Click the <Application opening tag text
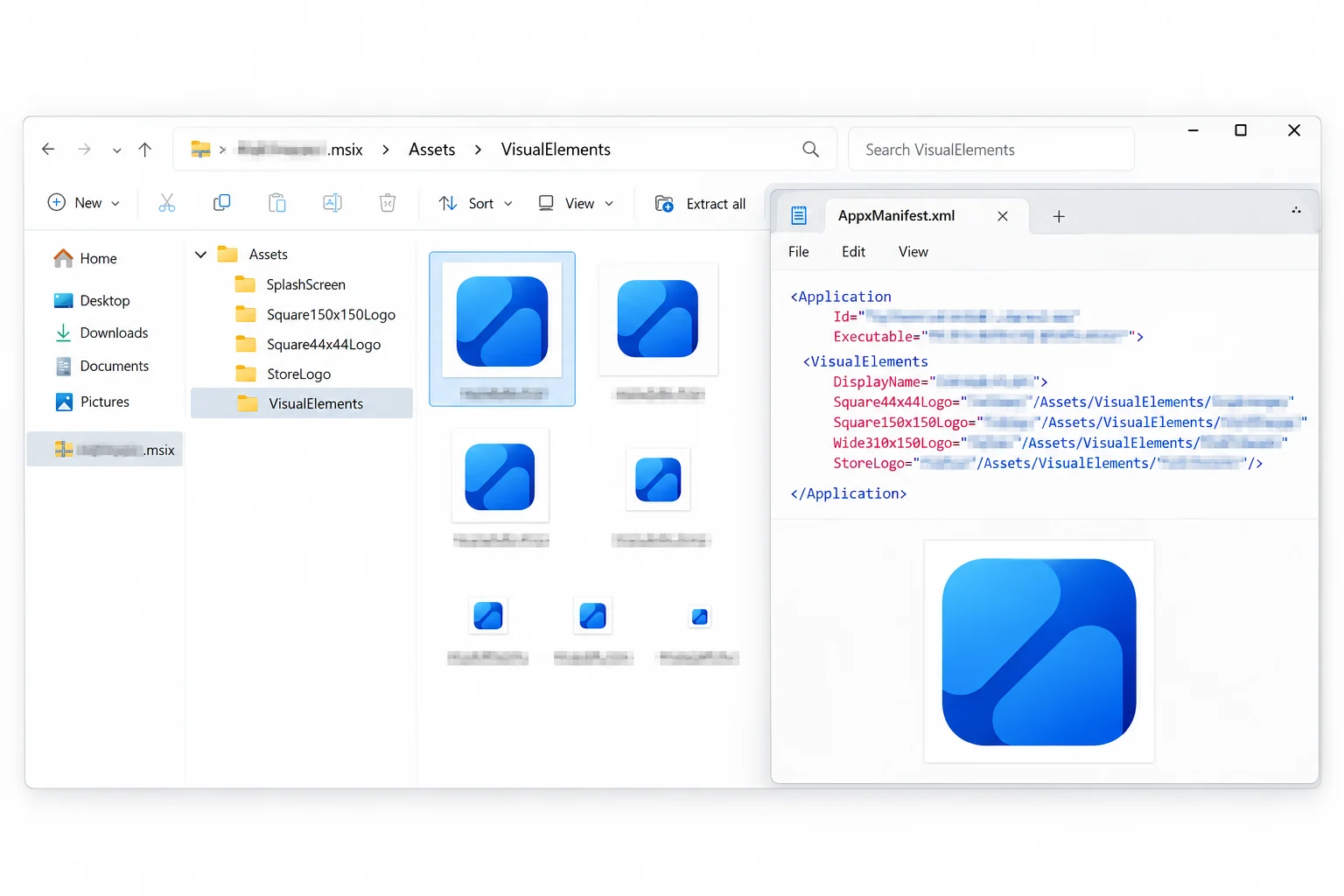1344x896 pixels. click(x=841, y=297)
